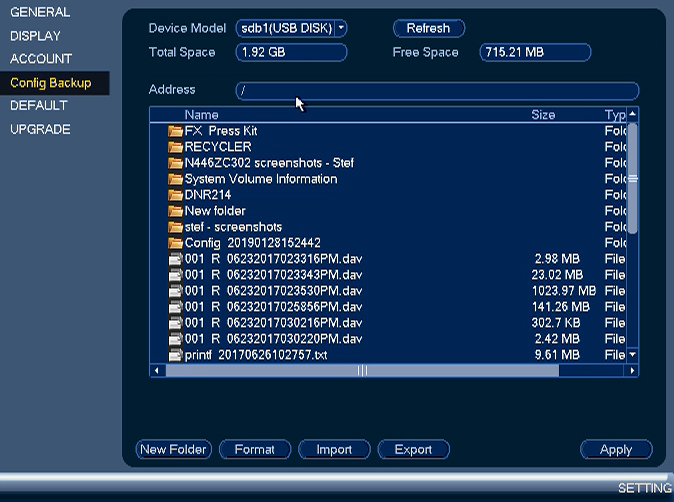Image resolution: width=674 pixels, height=502 pixels.
Task: Select the New folder entry name
Action: [215, 211]
